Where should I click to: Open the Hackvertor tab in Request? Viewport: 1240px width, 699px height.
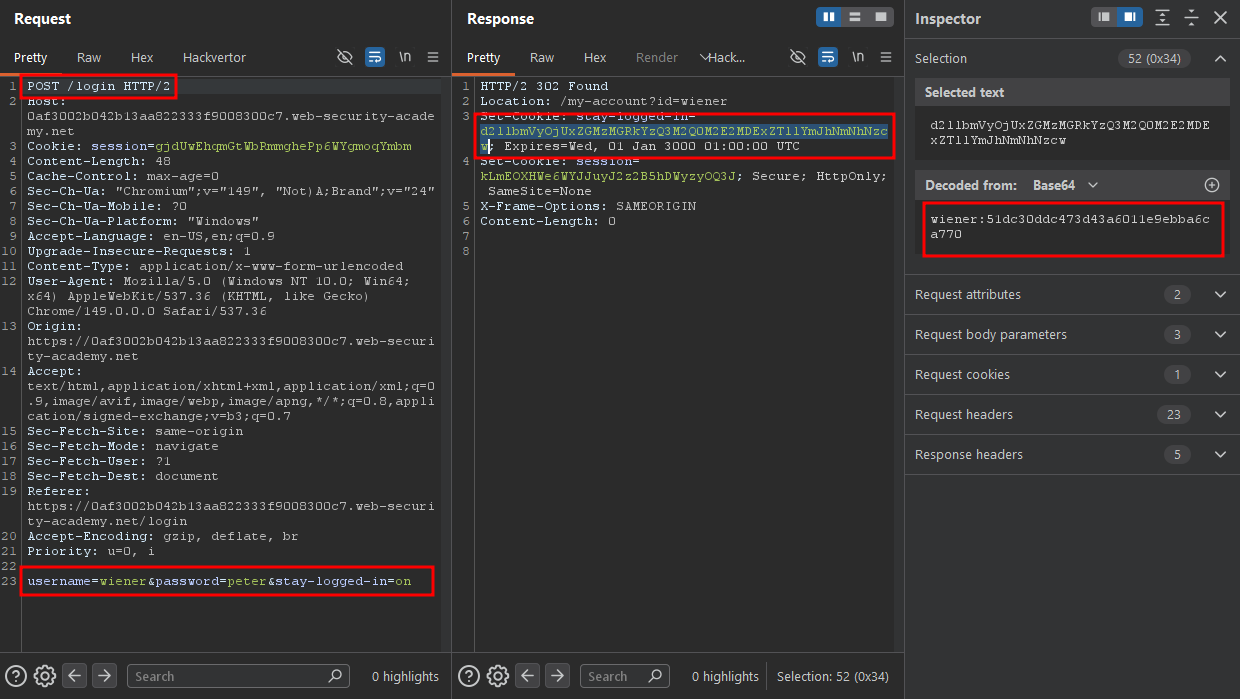tap(214, 58)
